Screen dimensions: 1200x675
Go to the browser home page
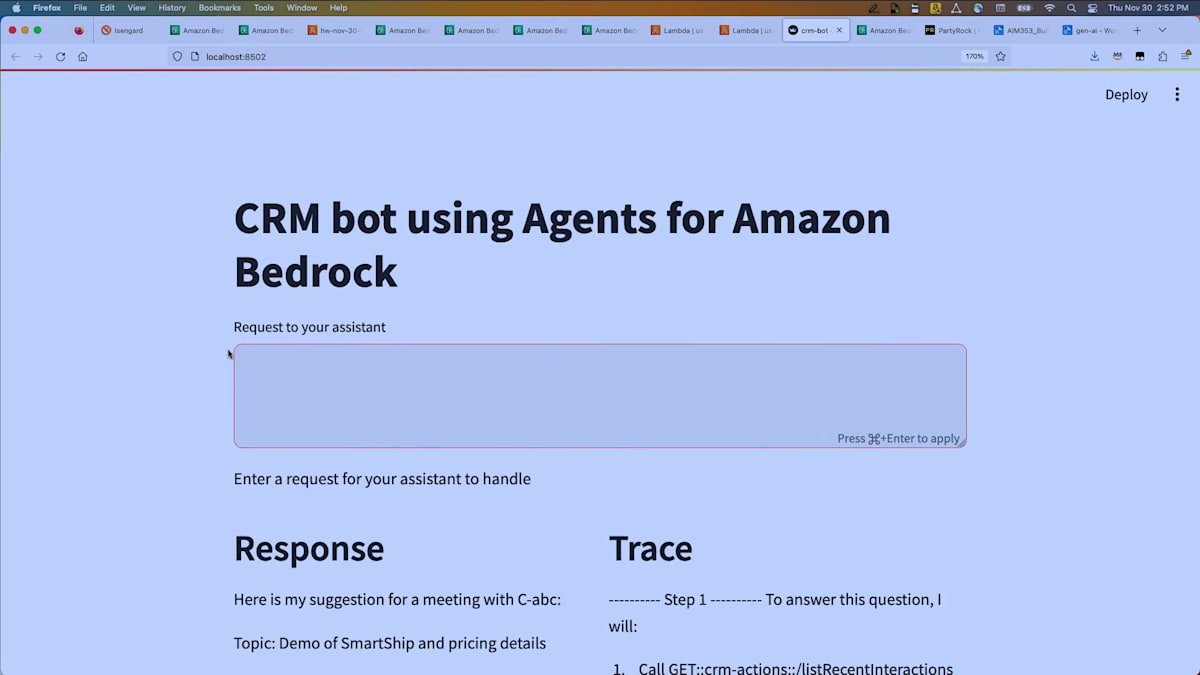pyautogui.click(x=83, y=57)
